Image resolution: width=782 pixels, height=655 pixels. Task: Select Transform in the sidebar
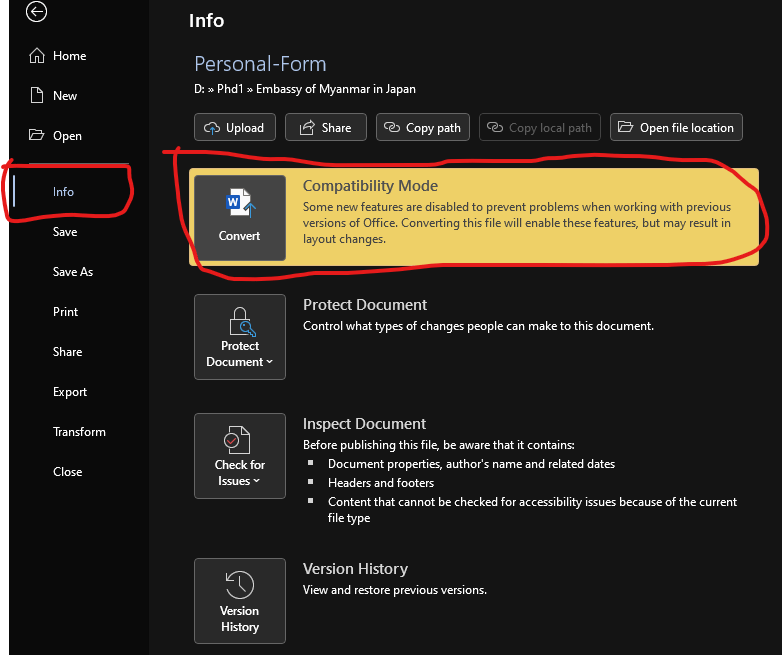click(x=79, y=432)
